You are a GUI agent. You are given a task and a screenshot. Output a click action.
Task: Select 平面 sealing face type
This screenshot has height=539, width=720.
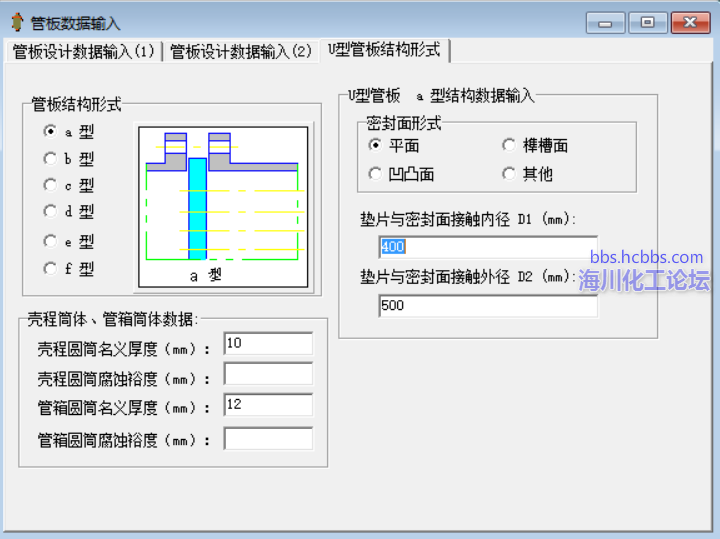click(x=394, y=146)
